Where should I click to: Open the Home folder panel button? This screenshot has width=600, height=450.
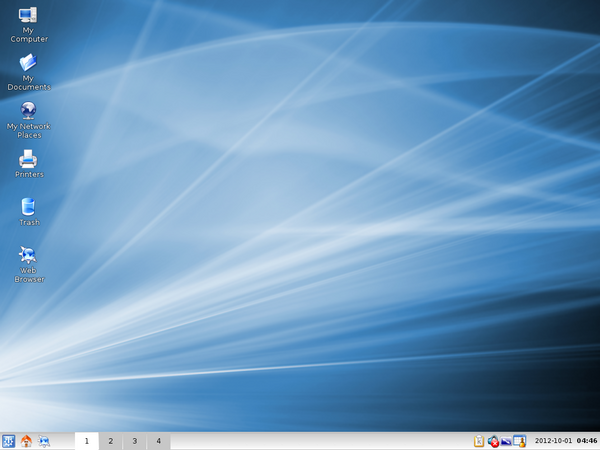pyautogui.click(x=26, y=441)
